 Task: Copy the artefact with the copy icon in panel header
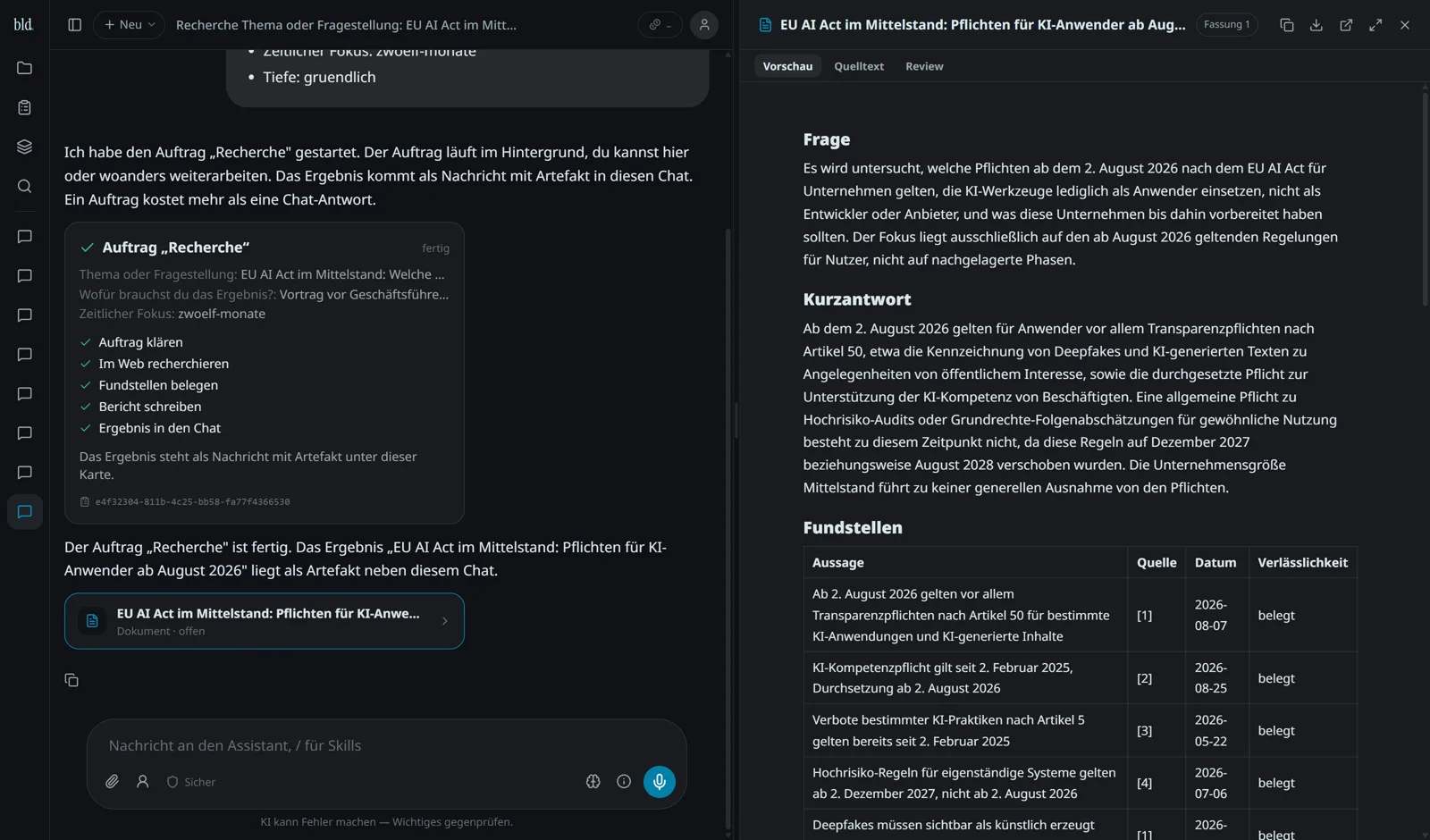click(1287, 25)
